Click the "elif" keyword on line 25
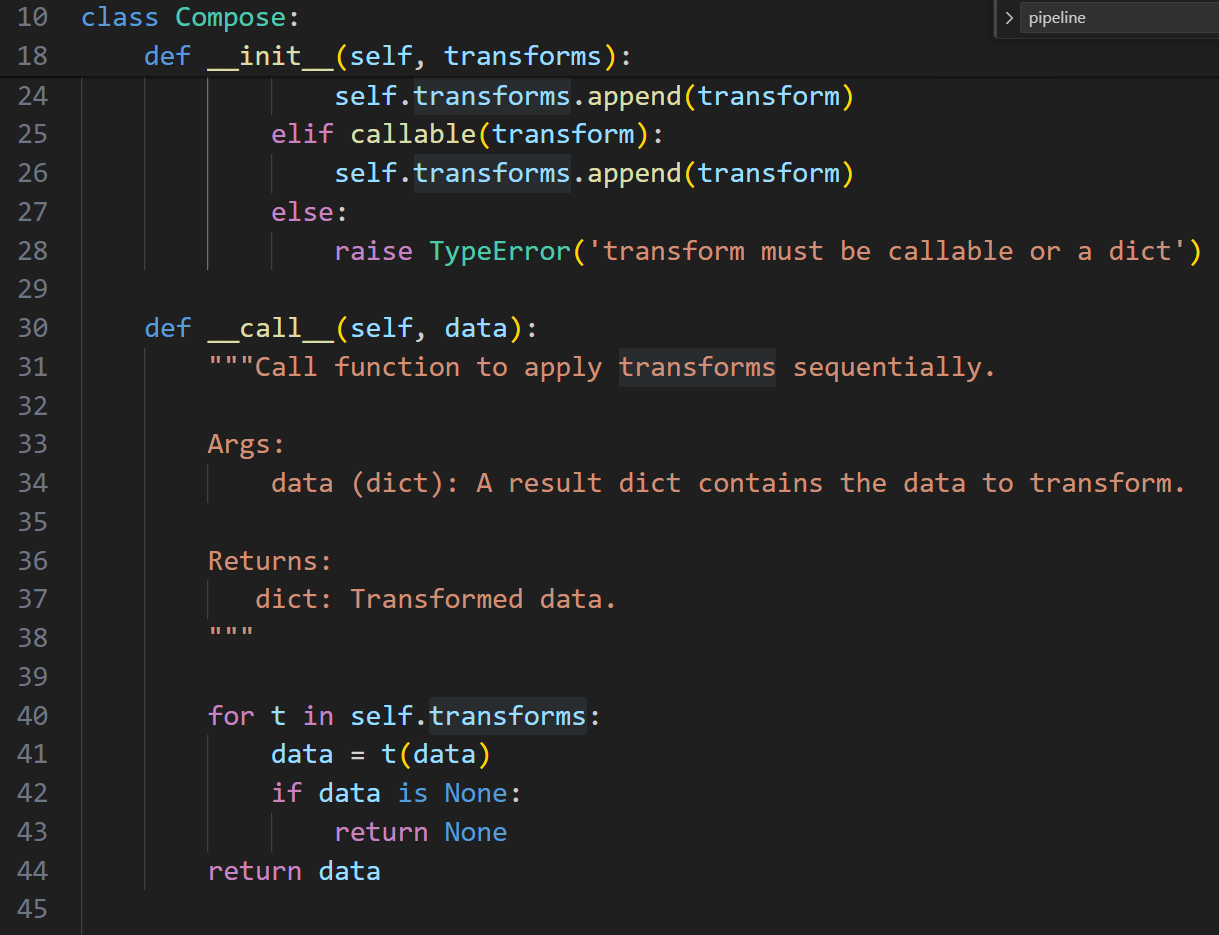 click(302, 134)
